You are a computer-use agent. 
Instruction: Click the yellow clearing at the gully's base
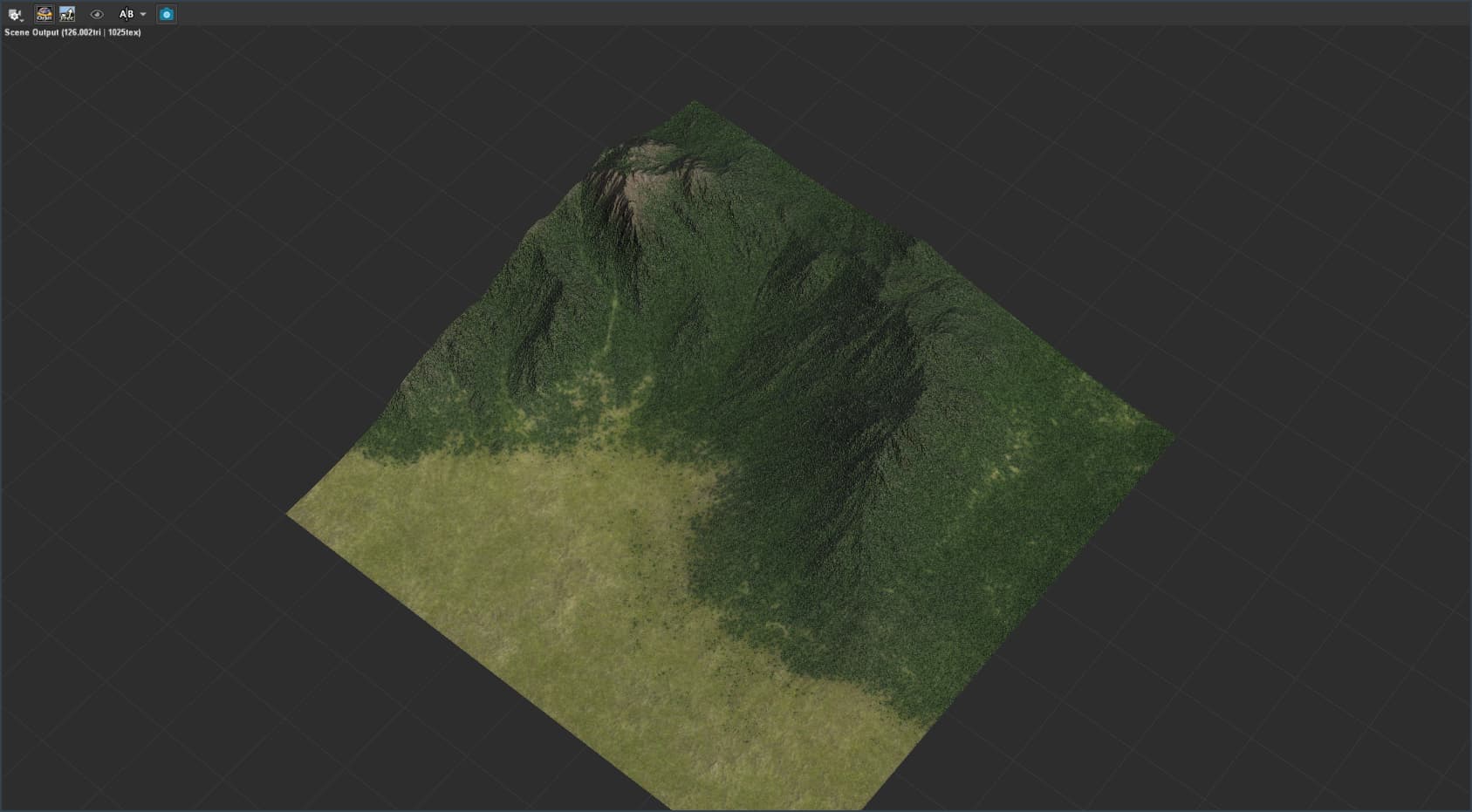coord(602,410)
